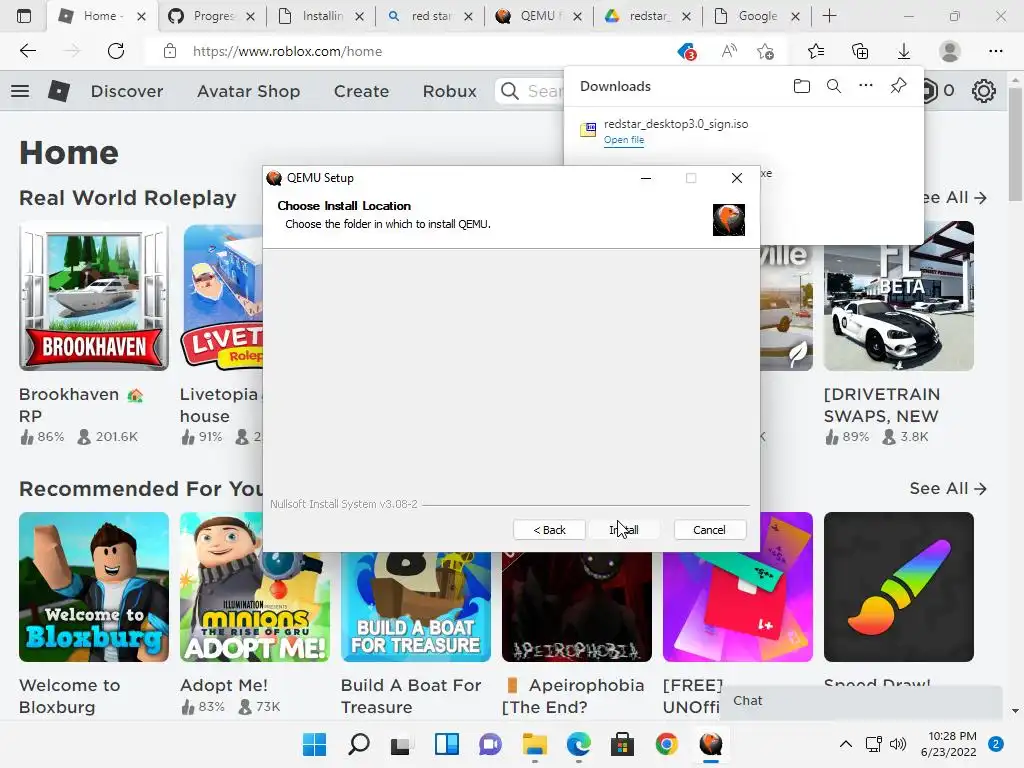Close the Google tab
1024x768 pixels.
pyautogui.click(x=795, y=17)
